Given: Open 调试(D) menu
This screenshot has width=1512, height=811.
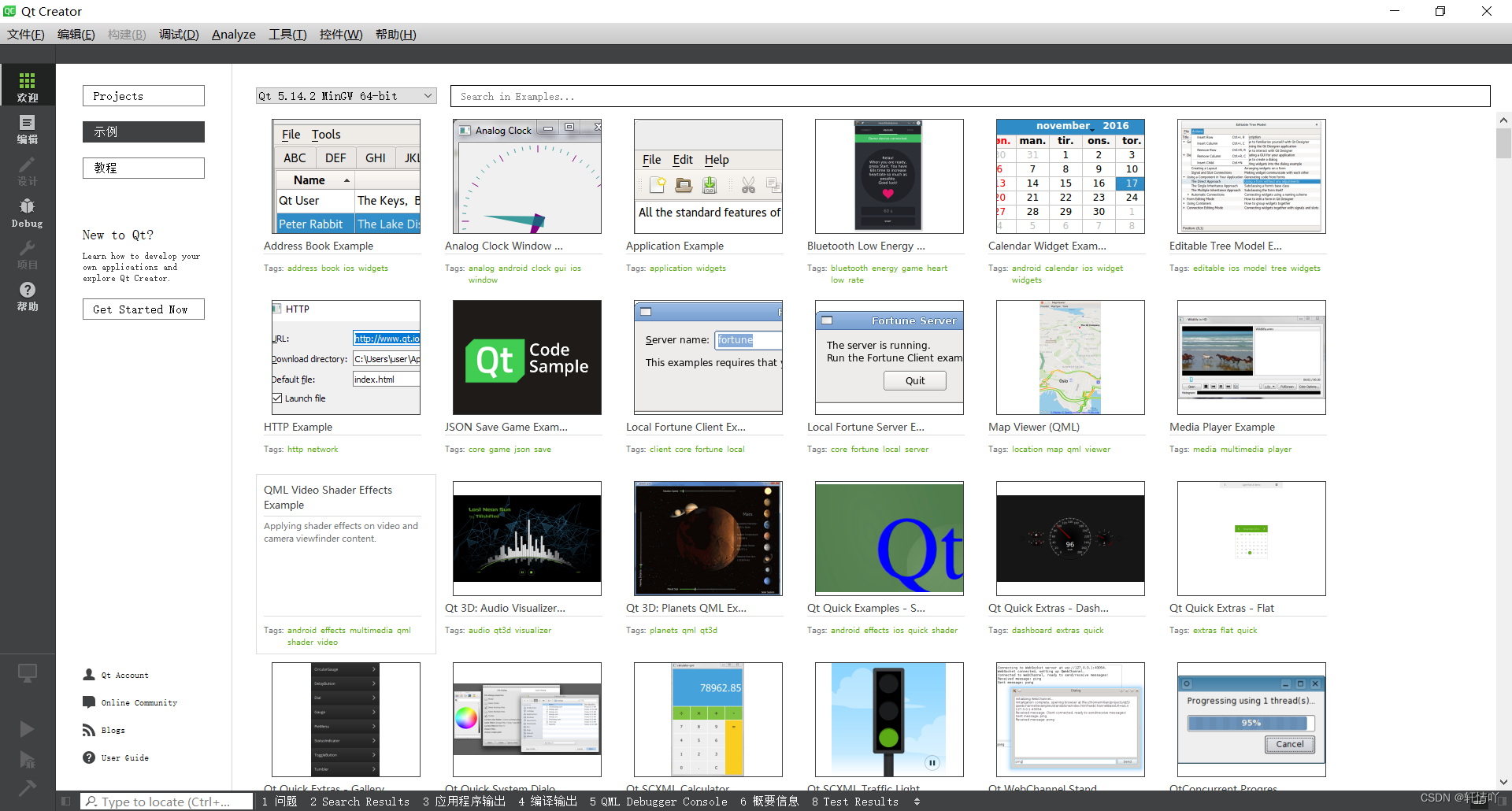Looking at the screenshot, I should coord(179,34).
